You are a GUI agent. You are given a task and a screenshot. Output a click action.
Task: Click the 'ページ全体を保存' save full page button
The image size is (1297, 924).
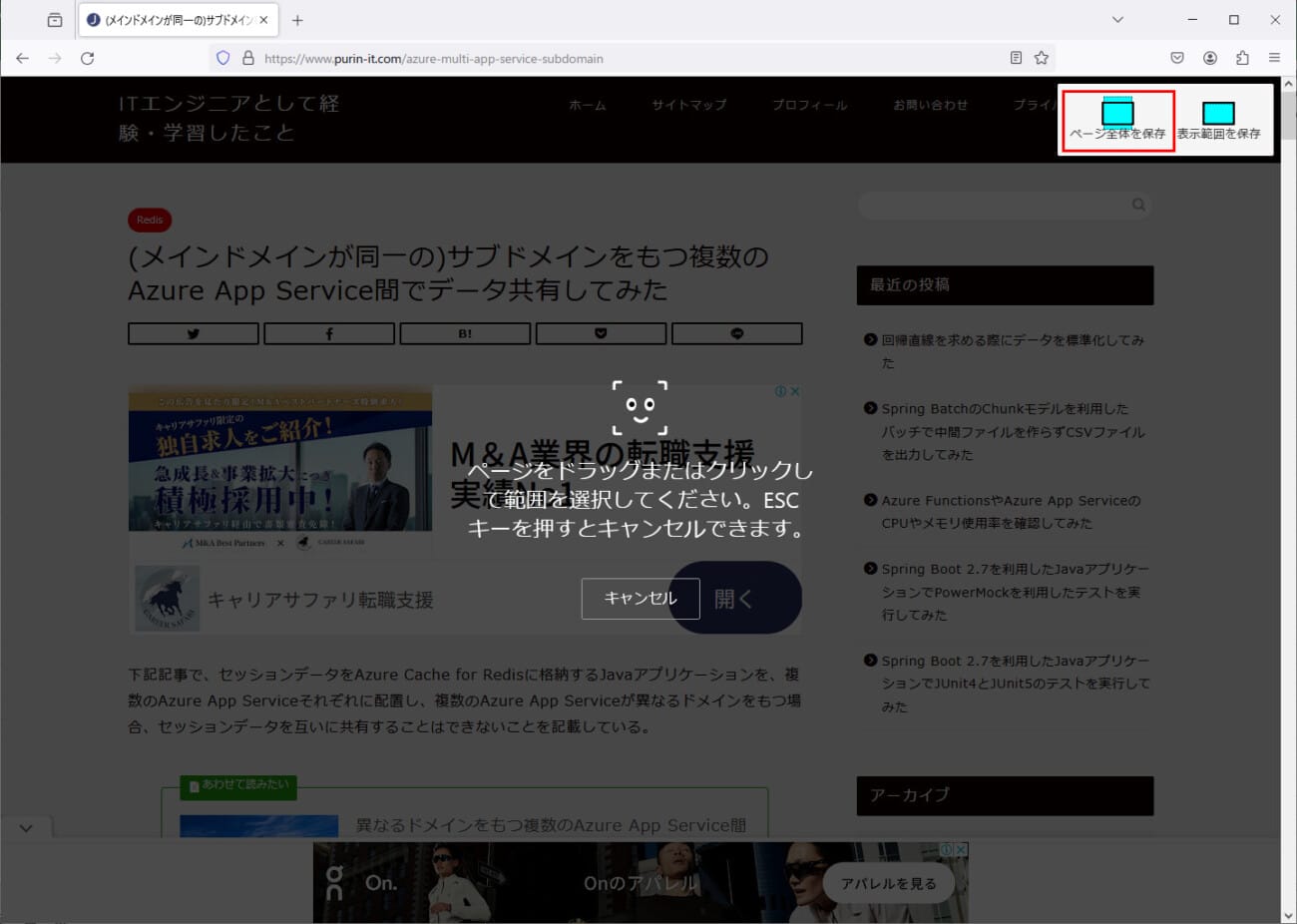tap(1116, 121)
